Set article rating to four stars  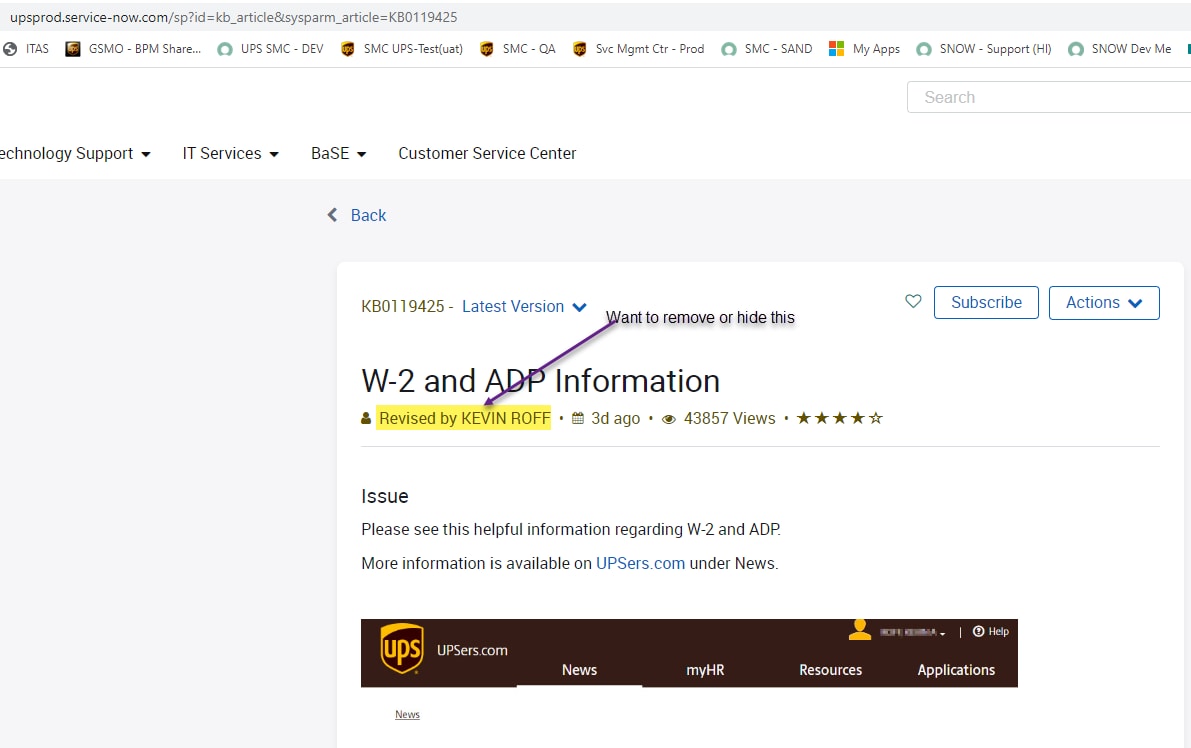(x=858, y=418)
